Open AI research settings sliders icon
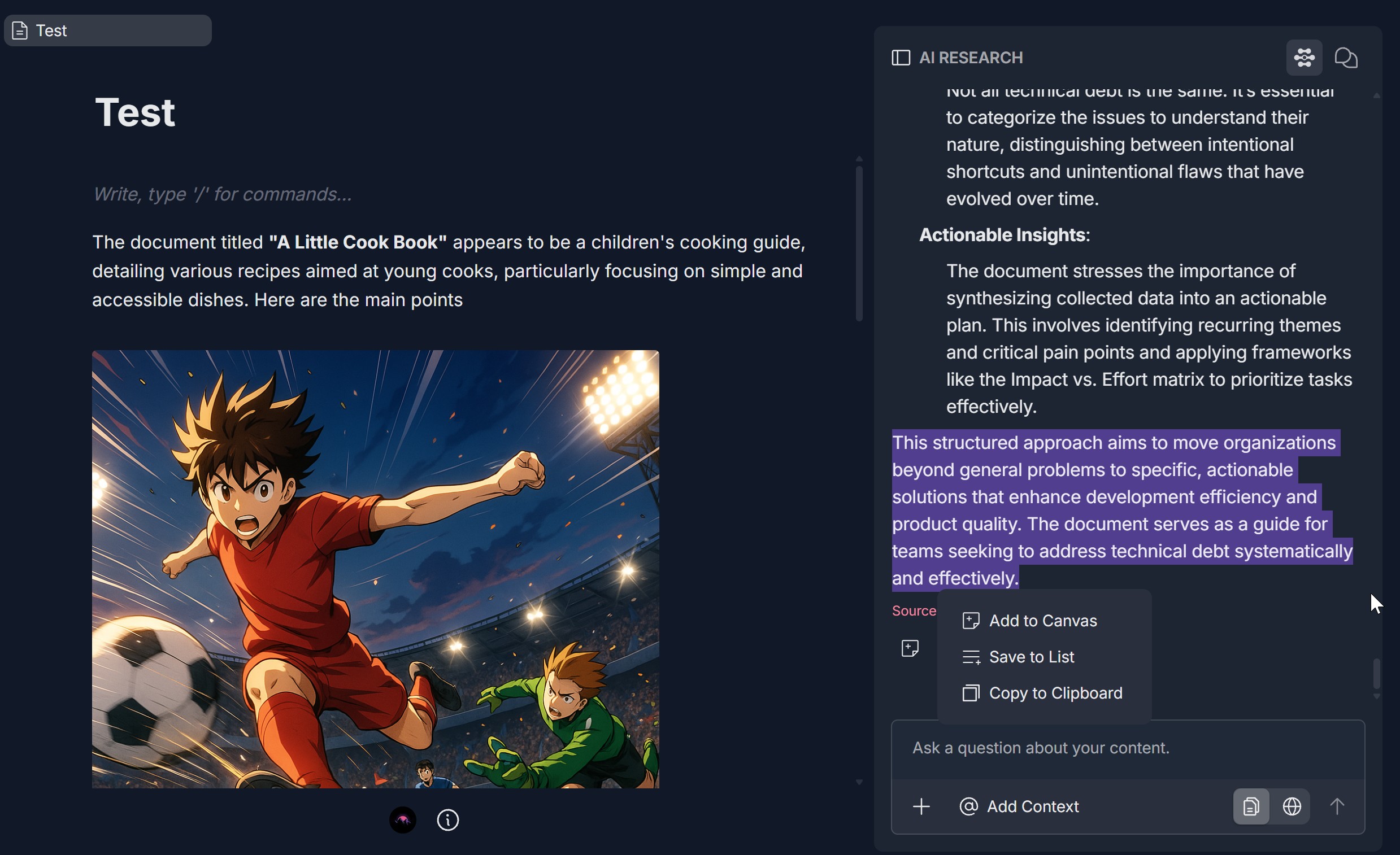Image resolution: width=1400 pixels, height=855 pixels. point(1304,58)
